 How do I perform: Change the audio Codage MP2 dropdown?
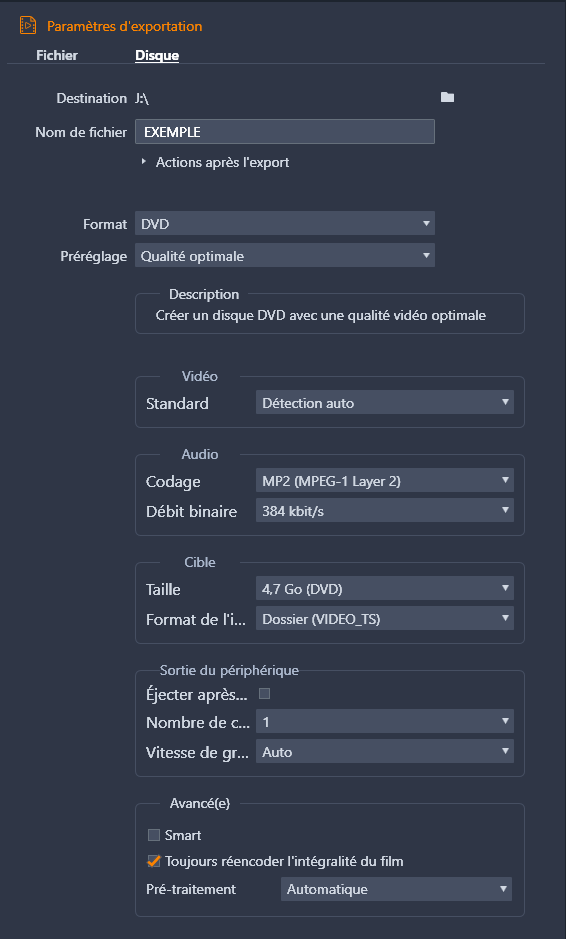click(x=385, y=480)
